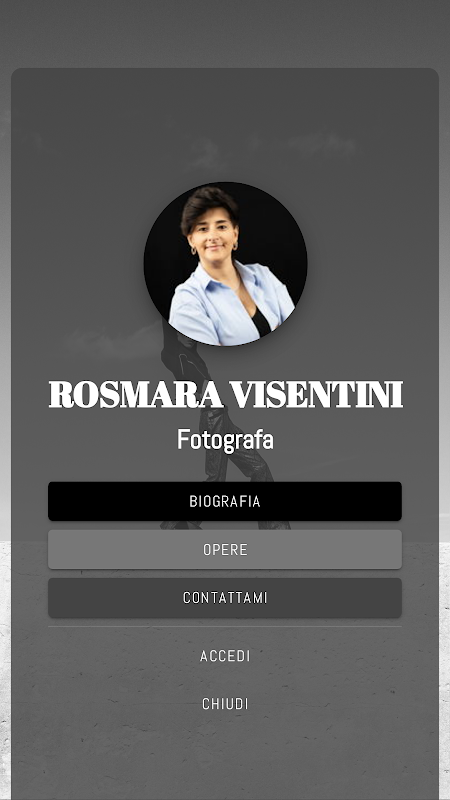This screenshot has width=450, height=800.
Task: Click the woman's face in the portrait
Action: pyautogui.click(x=213, y=235)
